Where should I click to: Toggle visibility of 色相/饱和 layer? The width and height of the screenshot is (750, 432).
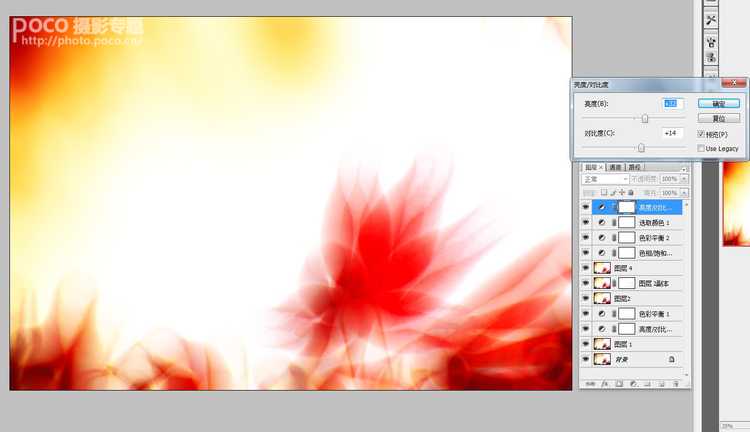pyautogui.click(x=585, y=253)
